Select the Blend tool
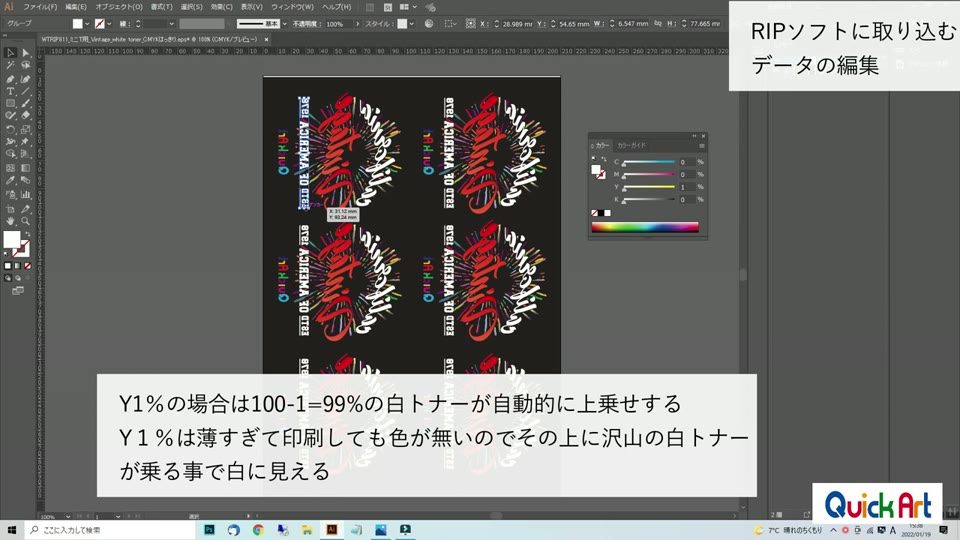 (x=26, y=181)
